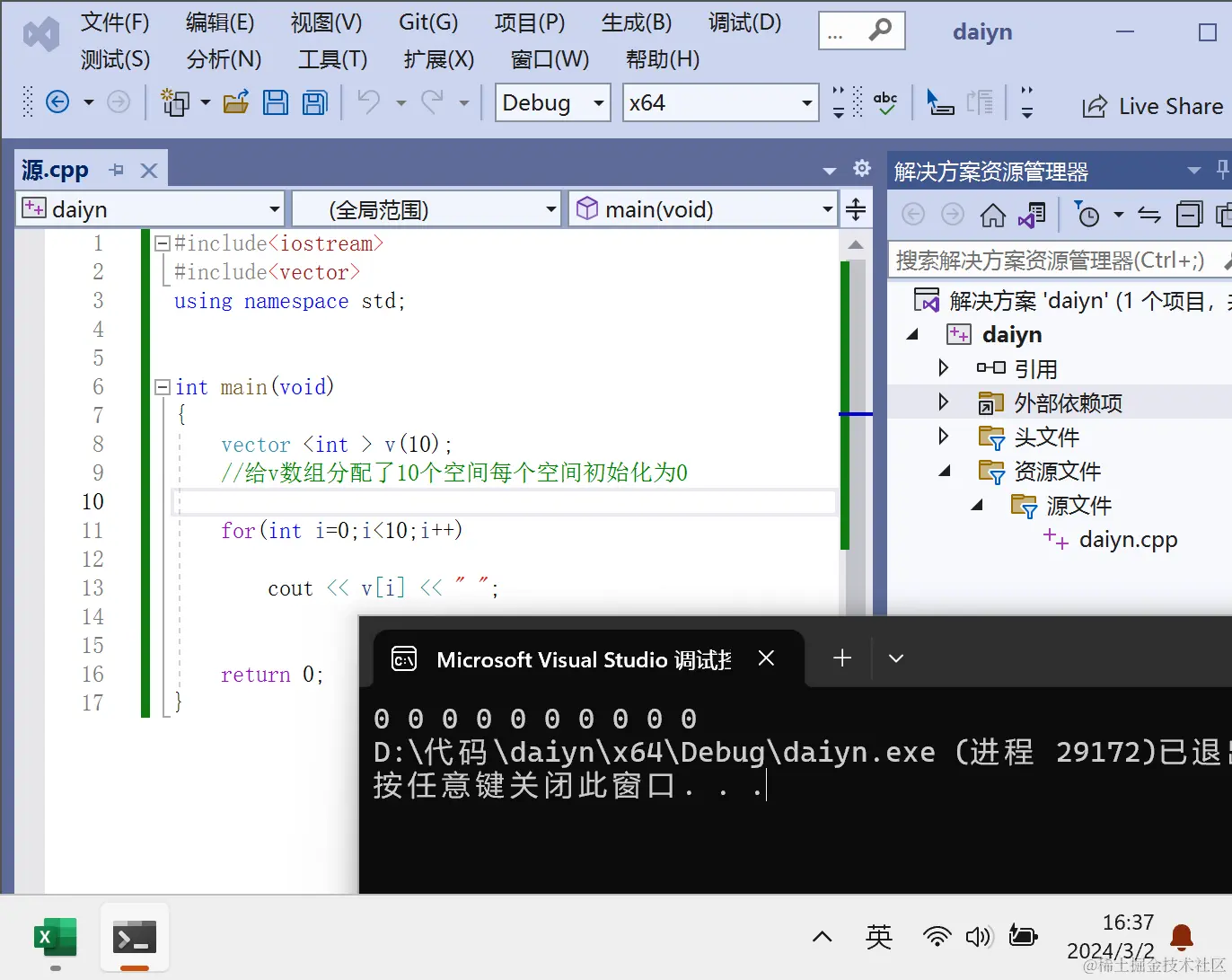This screenshot has width=1232, height=980.
Task: Click the New Project toolbar icon
Action: point(175,102)
